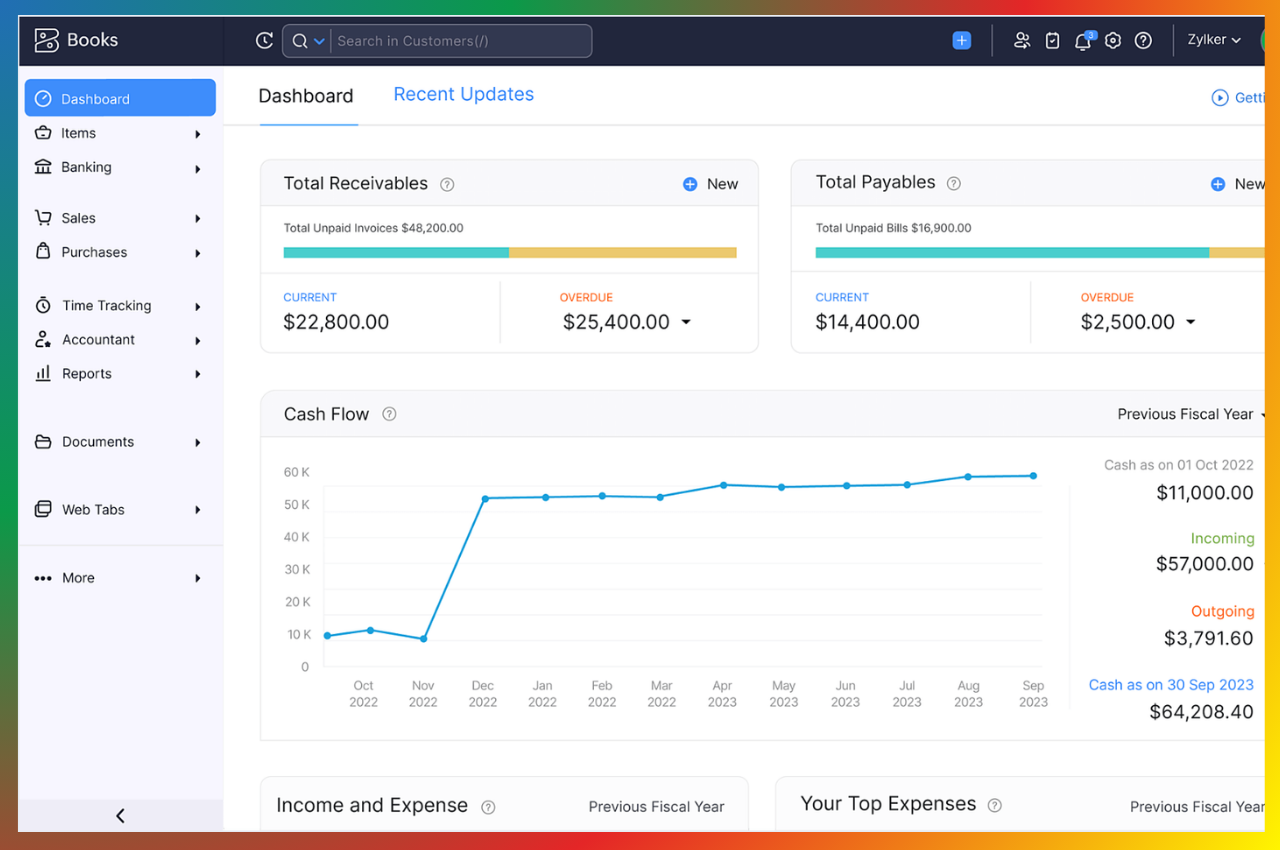Viewport: 1280px width, 850px height.
Task: Click the info icon next to Cash Flow
Action: (389, 414)
